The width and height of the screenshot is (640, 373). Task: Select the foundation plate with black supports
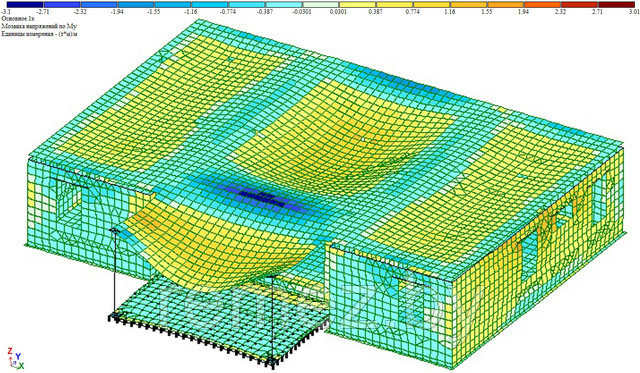[x=218, y=322]
